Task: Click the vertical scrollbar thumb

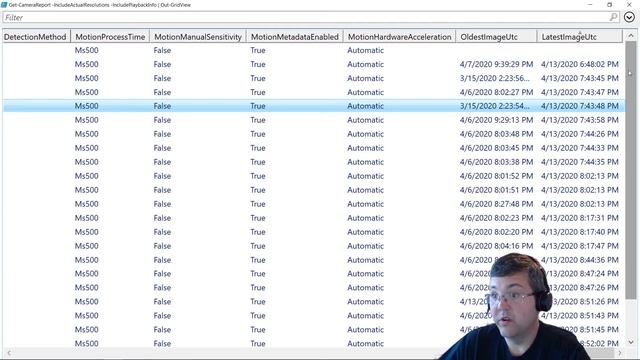Action: 631,169
